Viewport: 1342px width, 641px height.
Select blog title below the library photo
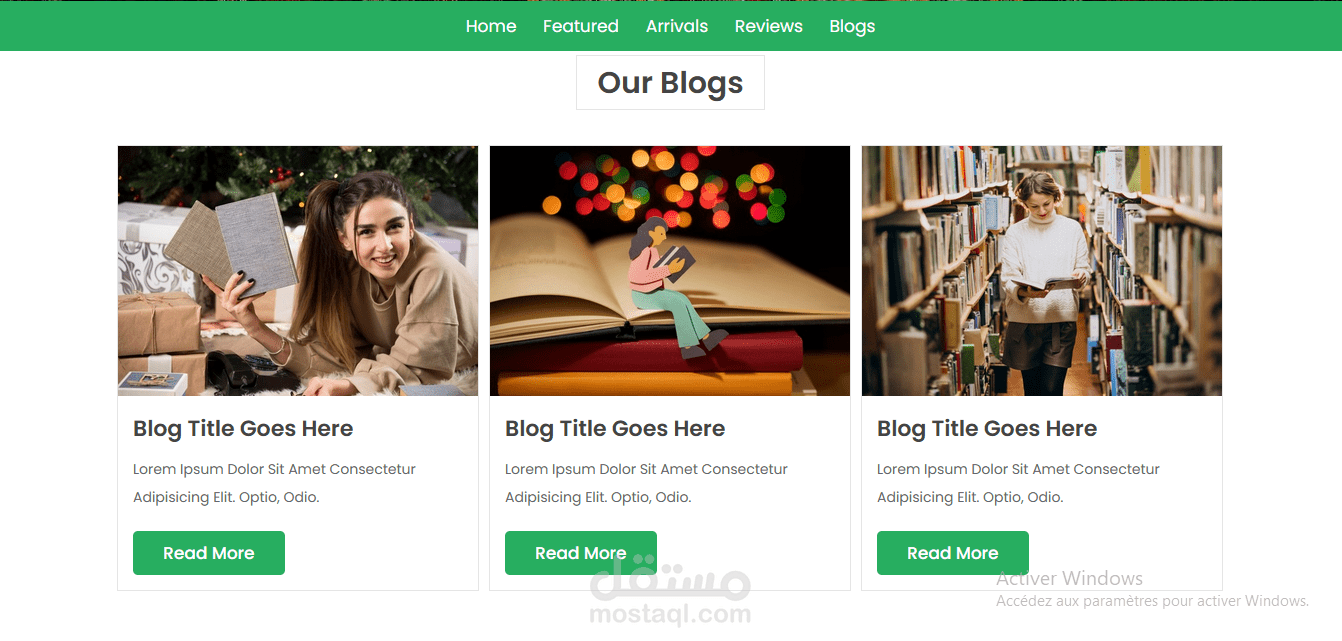point(987,429)
